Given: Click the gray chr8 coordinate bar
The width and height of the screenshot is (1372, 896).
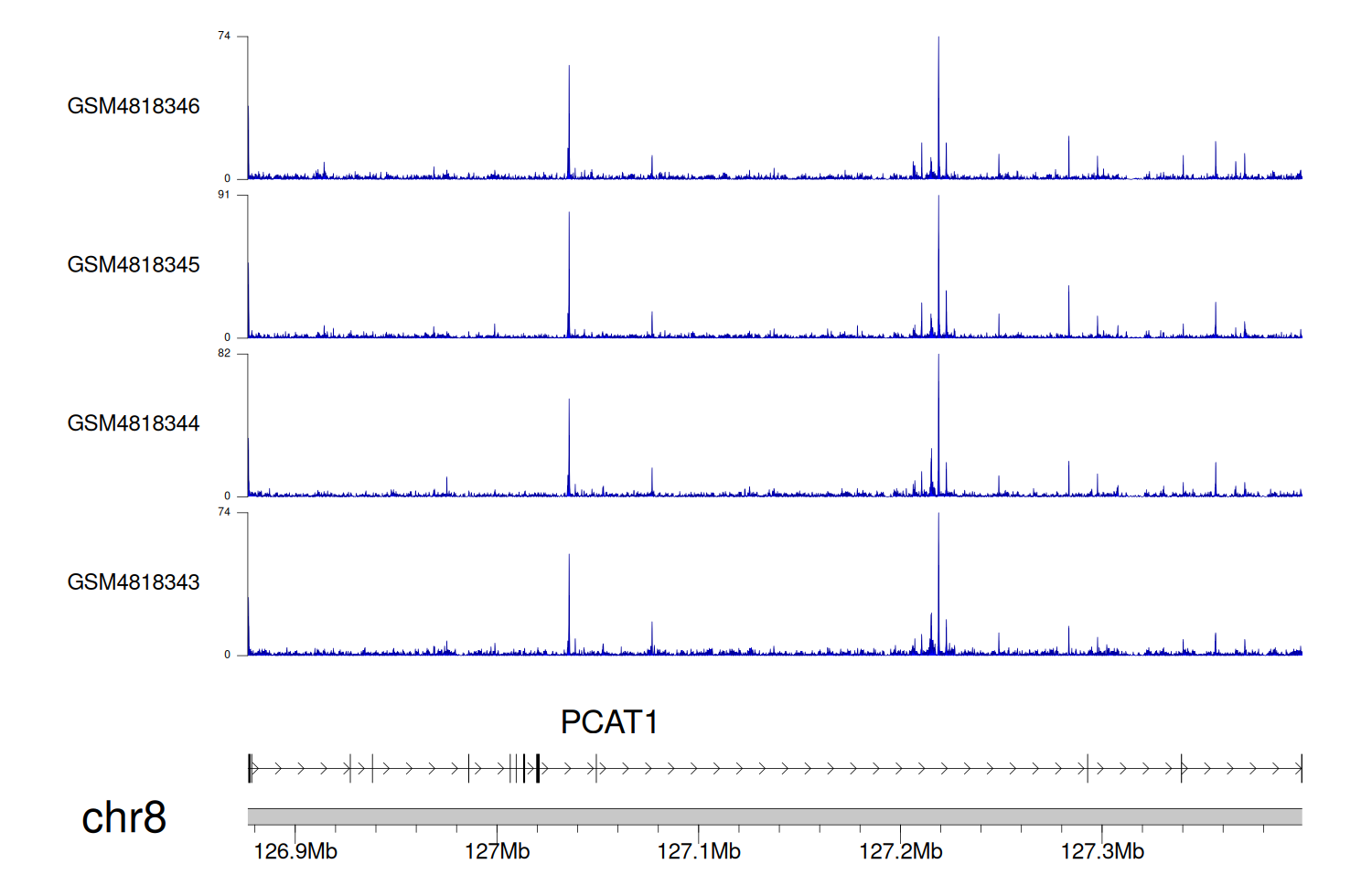Looking at the screenshot, I should pyautogui.click(x=774, y=816).
